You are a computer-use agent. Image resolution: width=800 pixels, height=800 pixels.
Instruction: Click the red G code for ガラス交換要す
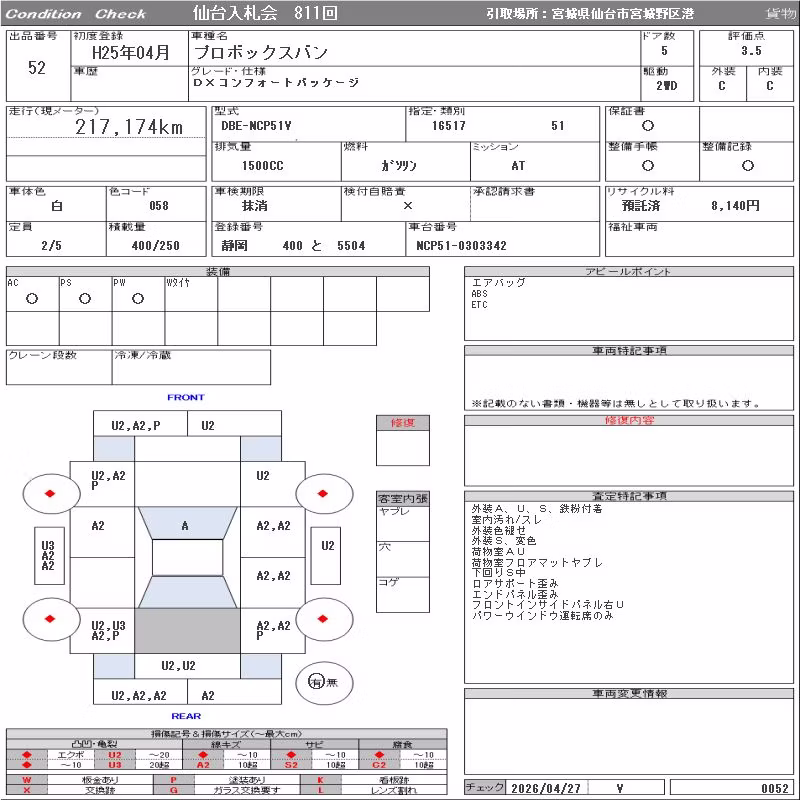173,790
